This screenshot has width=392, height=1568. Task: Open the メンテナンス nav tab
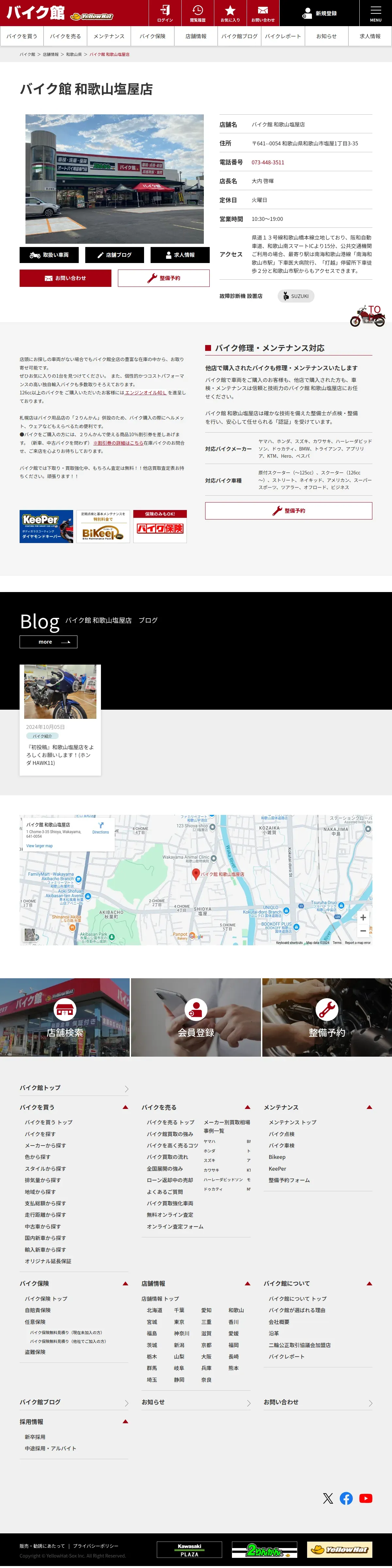(109, 37)
